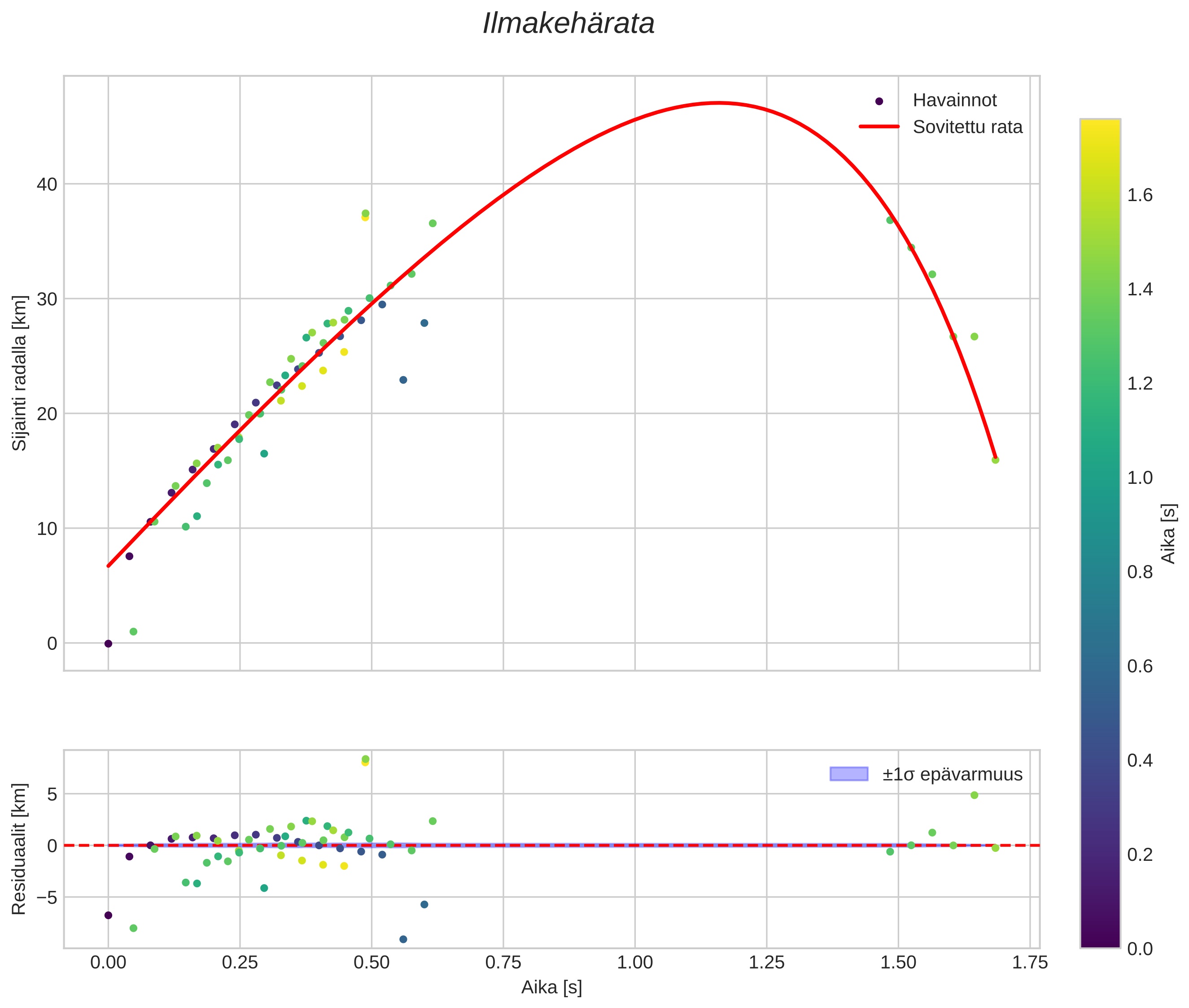Click the y-axis label 'Residuaalit [km]'

19,849
